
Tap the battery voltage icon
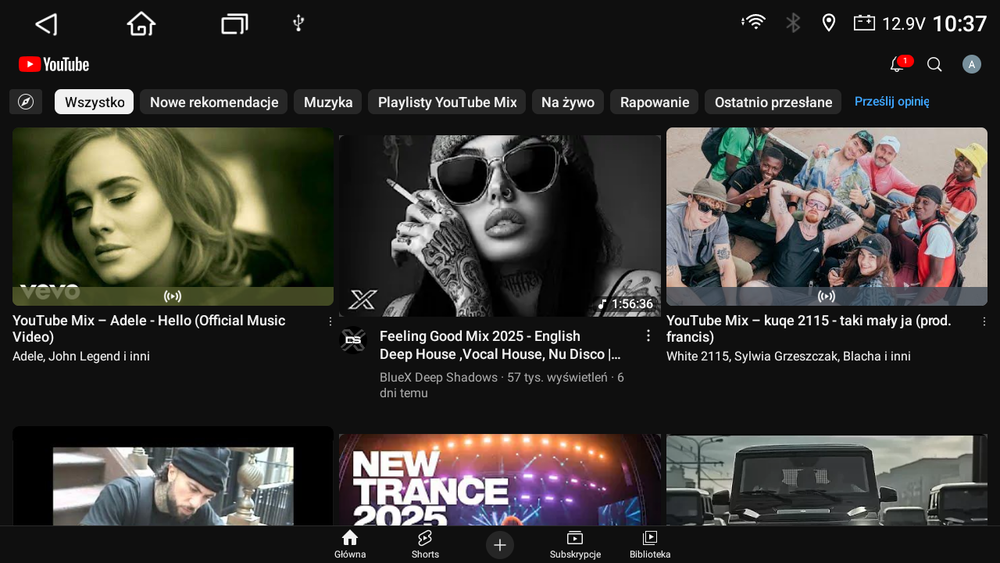864,24
